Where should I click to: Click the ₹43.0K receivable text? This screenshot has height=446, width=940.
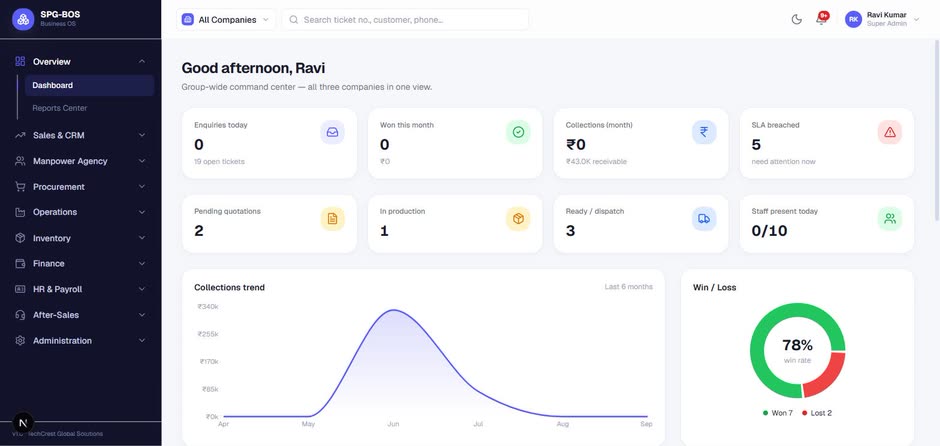[x=596, y=162]
